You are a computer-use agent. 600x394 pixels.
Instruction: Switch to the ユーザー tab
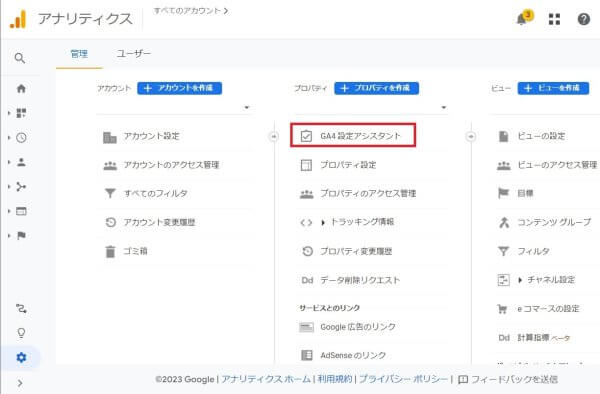134,54
